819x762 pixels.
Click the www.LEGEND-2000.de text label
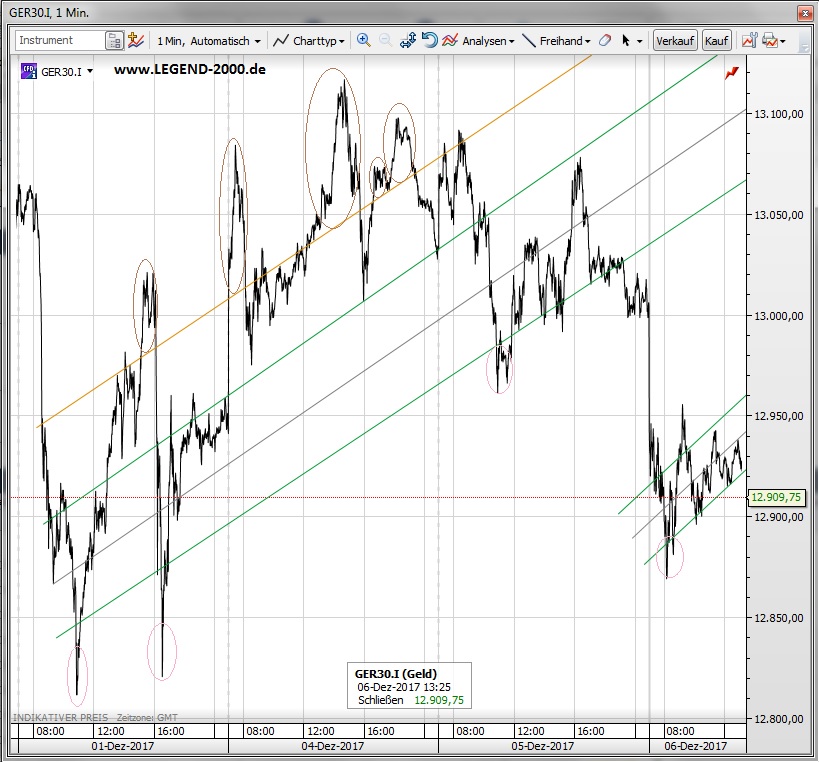point(190,69)
